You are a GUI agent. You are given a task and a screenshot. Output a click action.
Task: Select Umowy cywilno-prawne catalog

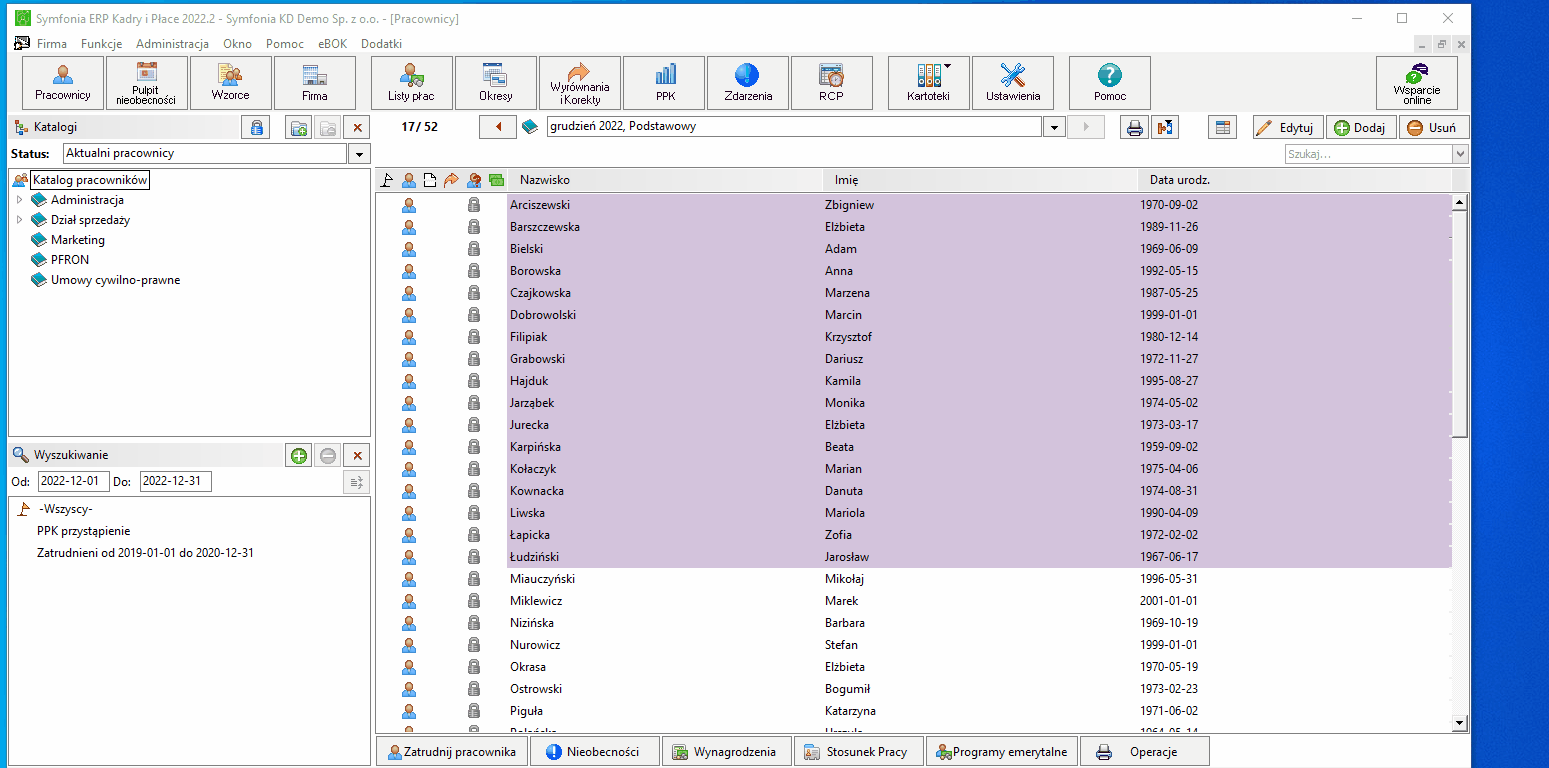pyautogui.click(x=116, y=280)
